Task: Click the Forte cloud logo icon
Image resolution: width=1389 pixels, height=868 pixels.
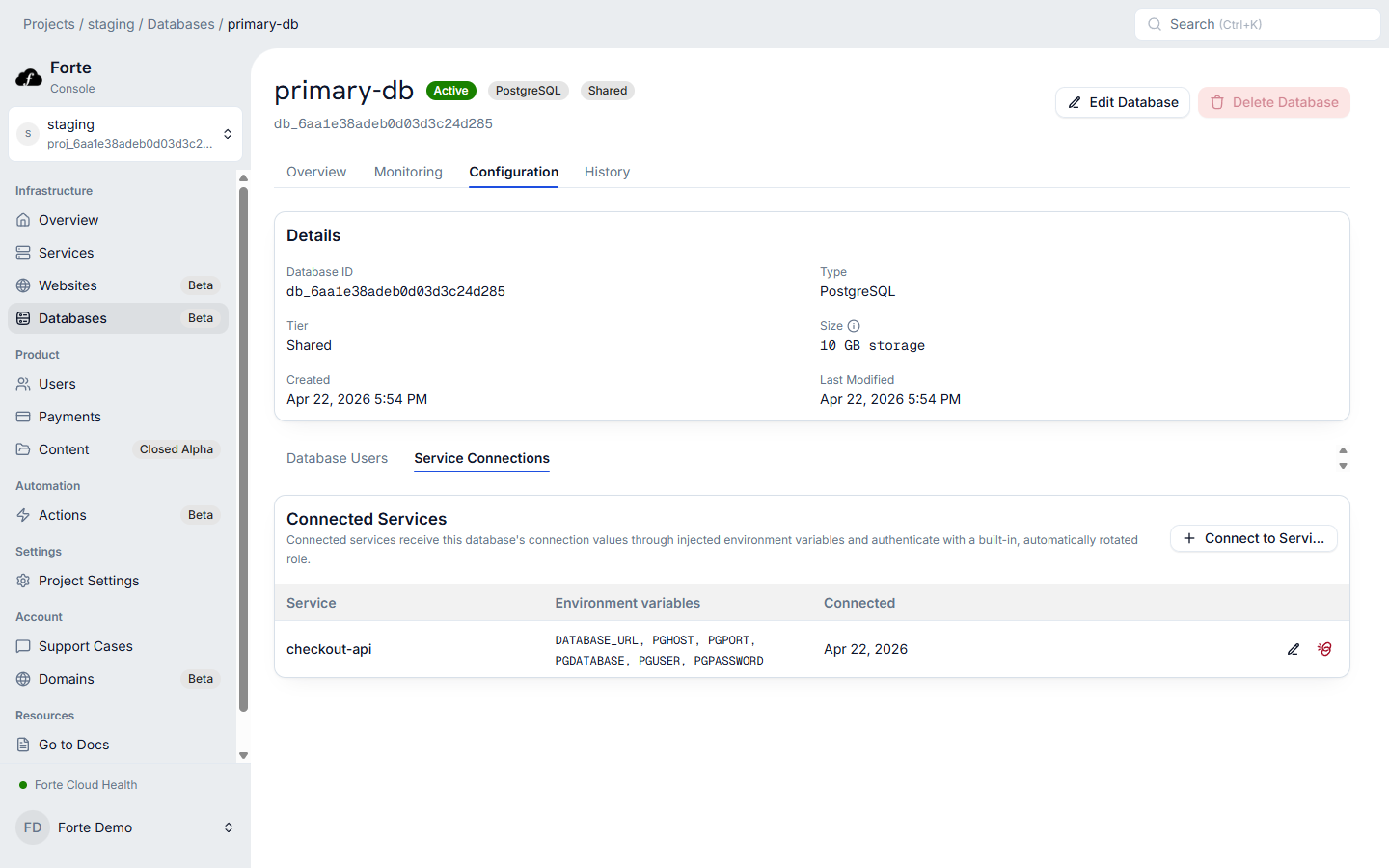Action: click(29, 77)
